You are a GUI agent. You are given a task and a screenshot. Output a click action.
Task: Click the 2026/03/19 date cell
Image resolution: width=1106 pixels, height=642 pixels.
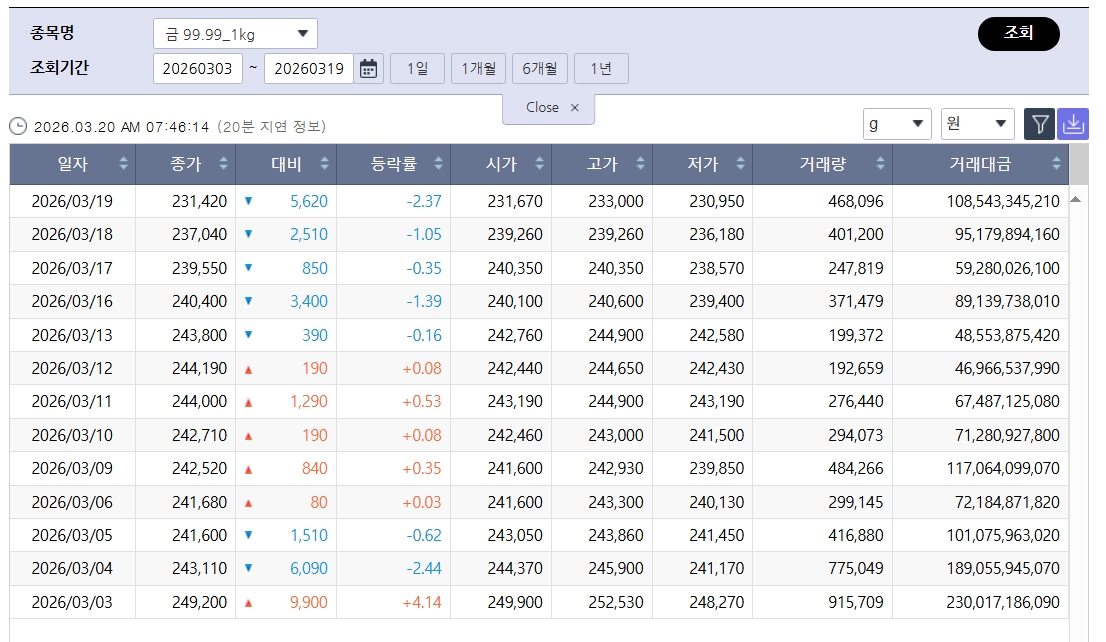pos(72,201)
